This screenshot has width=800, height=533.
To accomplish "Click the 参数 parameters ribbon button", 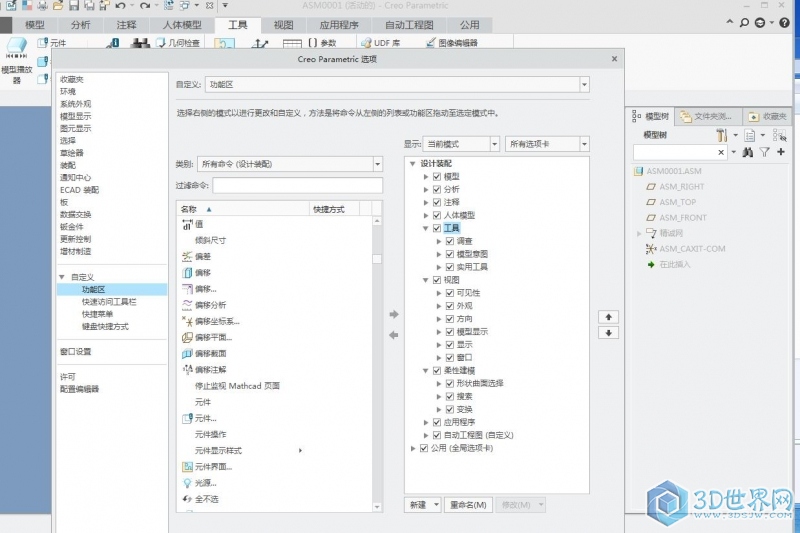I will click(322, 43).
